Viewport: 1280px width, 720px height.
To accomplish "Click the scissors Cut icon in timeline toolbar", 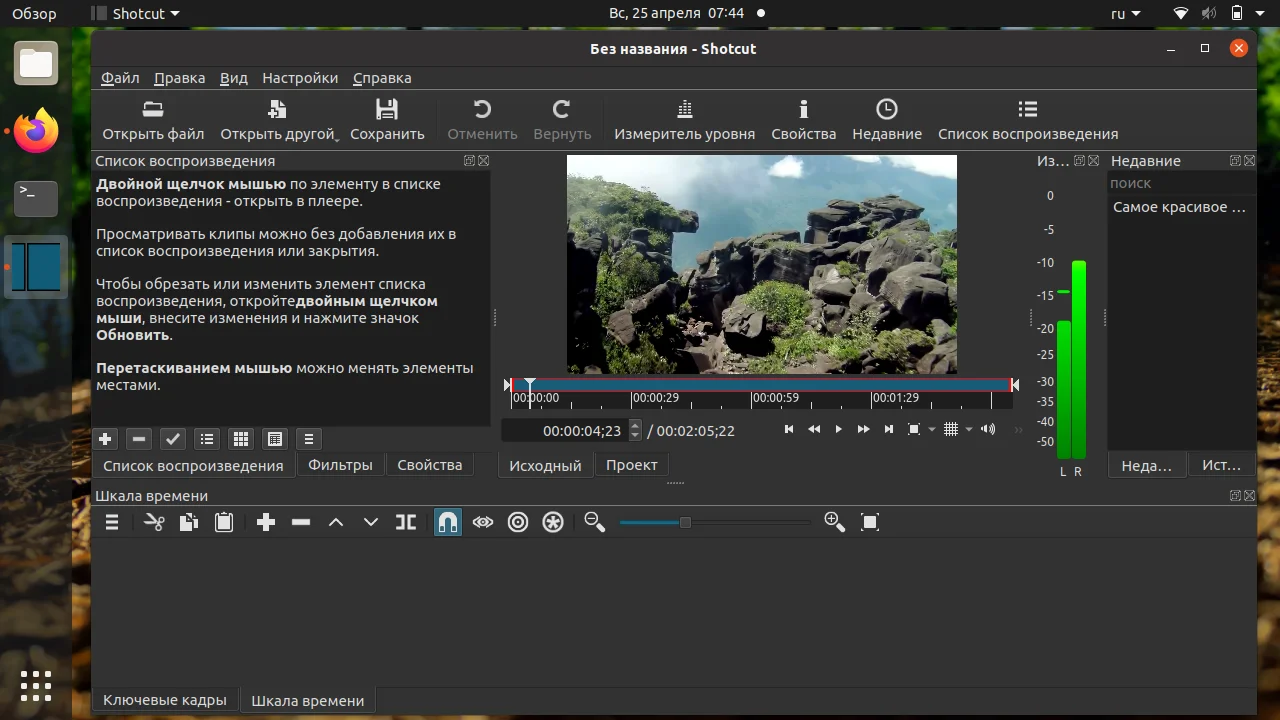I will coord(154,522).
